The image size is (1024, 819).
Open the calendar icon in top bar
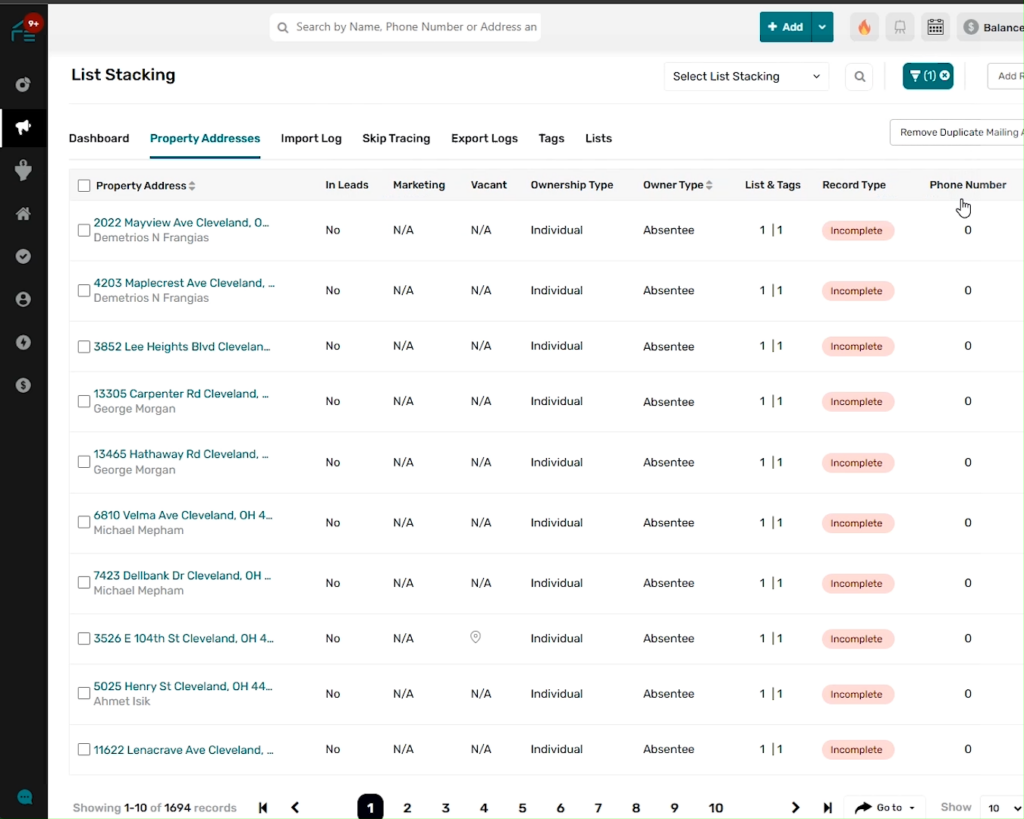[935, 27]
